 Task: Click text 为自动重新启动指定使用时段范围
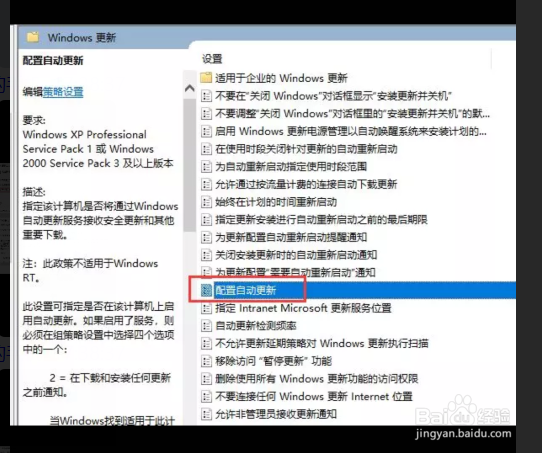coord(291,167)
